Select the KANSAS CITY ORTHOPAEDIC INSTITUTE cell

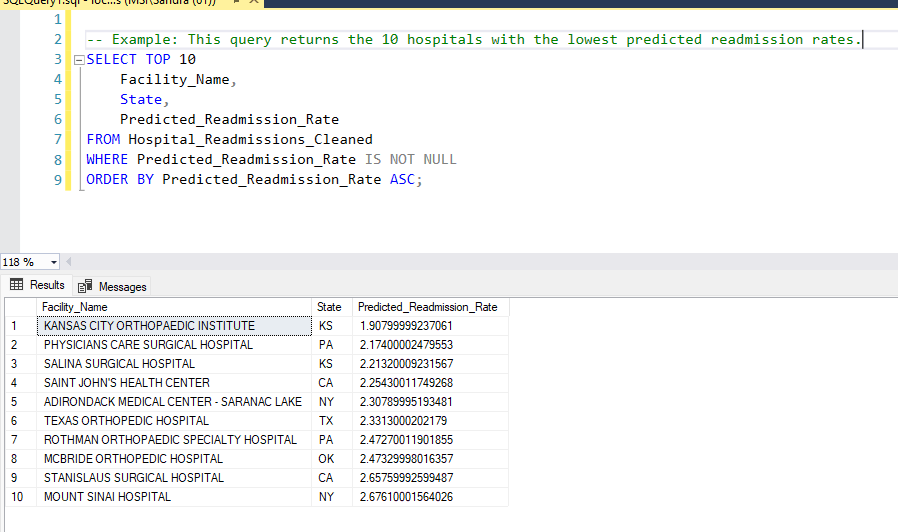(174, 326)
